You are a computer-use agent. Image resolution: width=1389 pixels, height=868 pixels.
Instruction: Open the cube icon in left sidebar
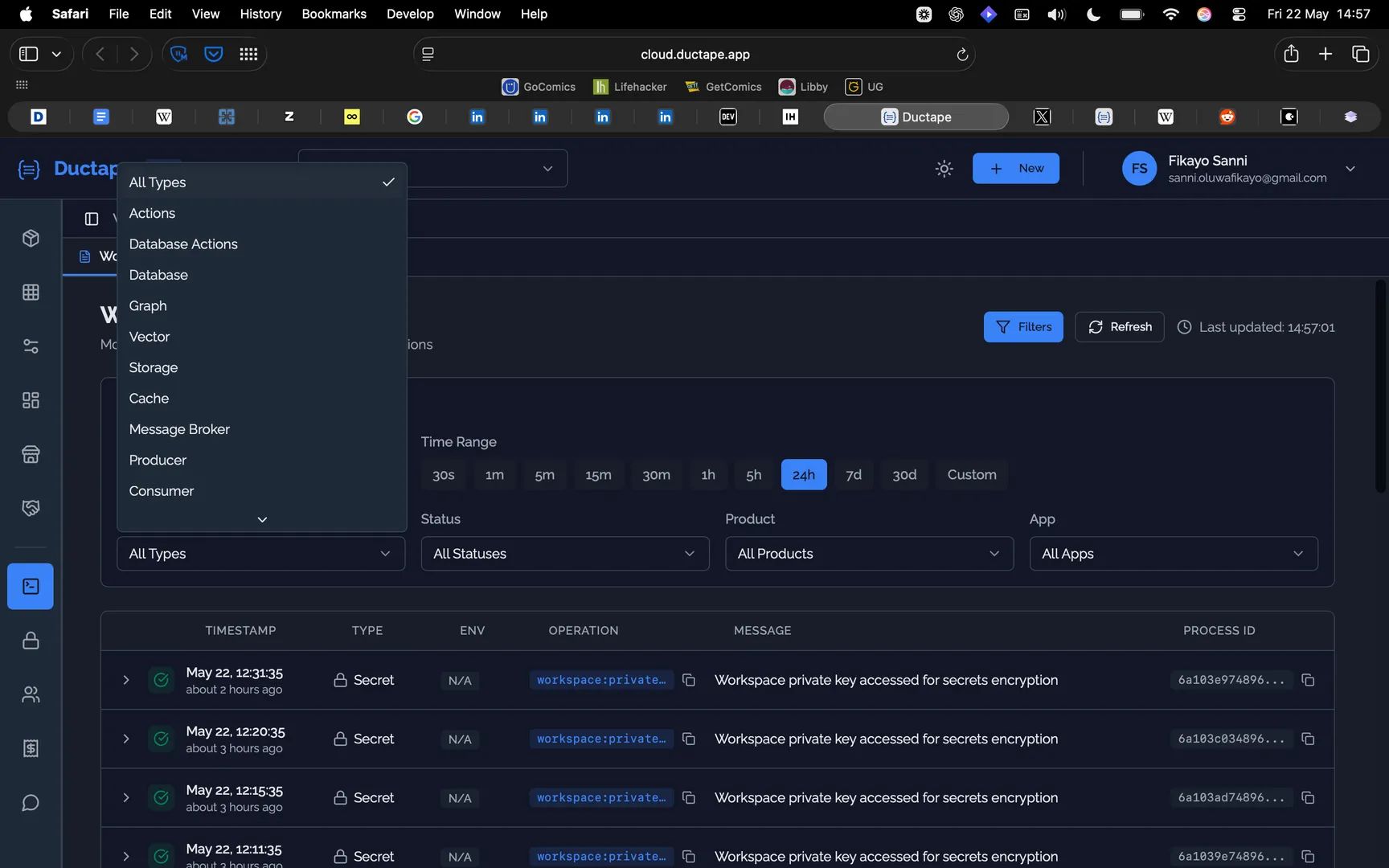click(31, 238)
